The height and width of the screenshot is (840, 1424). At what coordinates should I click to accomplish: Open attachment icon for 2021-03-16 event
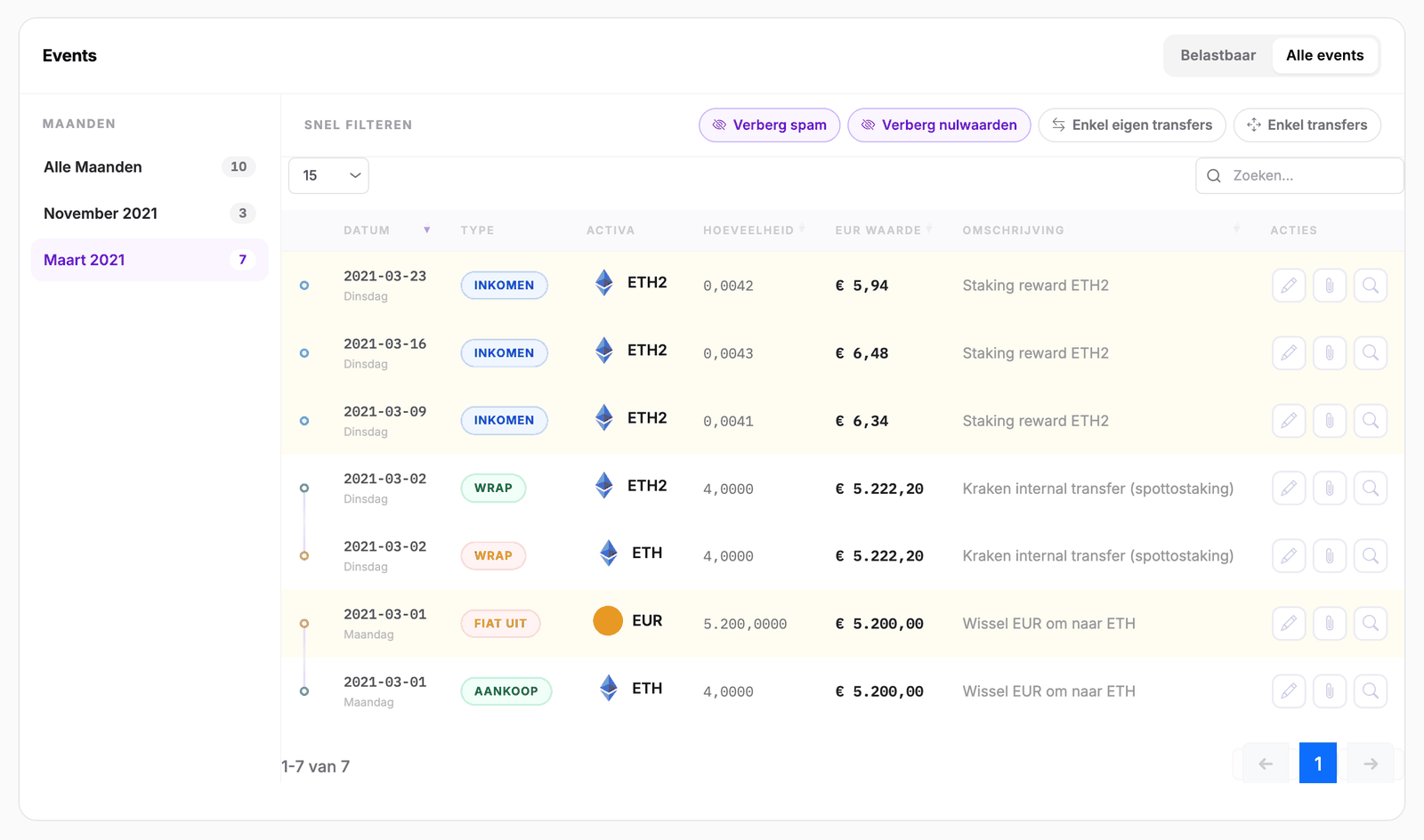(1330, 353)
